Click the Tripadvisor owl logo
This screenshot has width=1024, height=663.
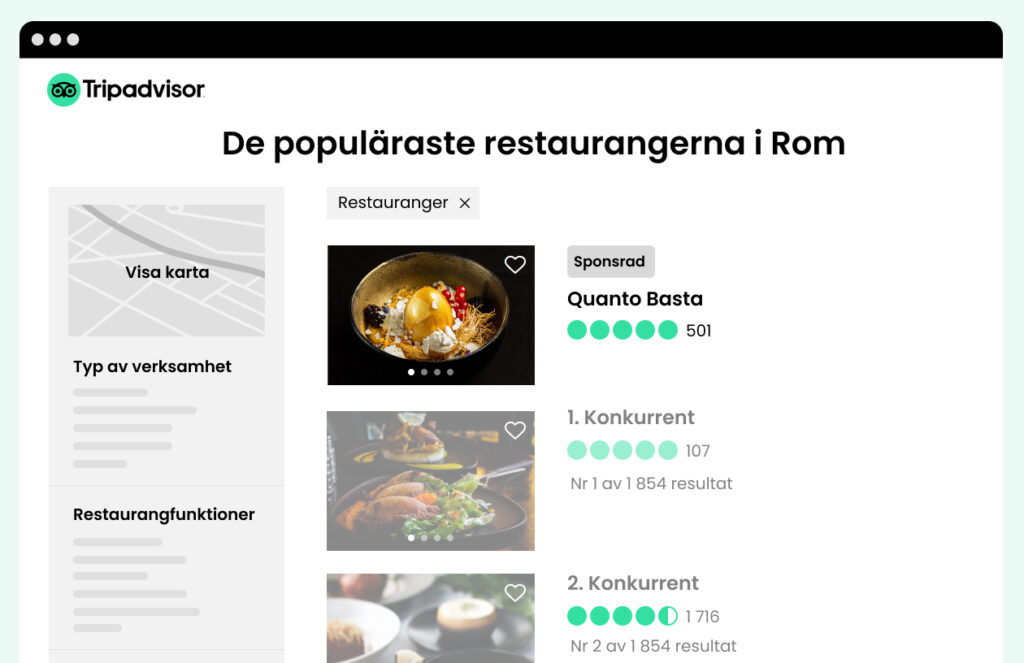pos(63,89)
